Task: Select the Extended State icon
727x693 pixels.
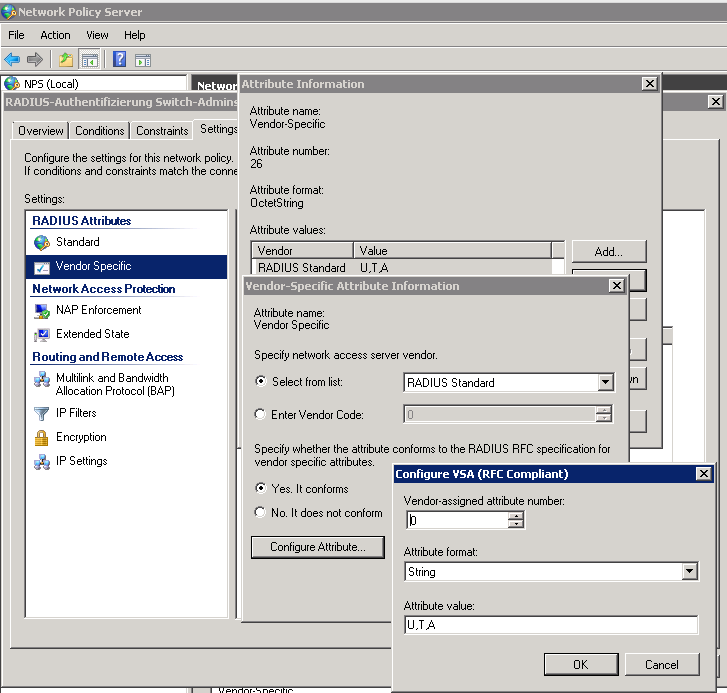Action: click(42, 334)
